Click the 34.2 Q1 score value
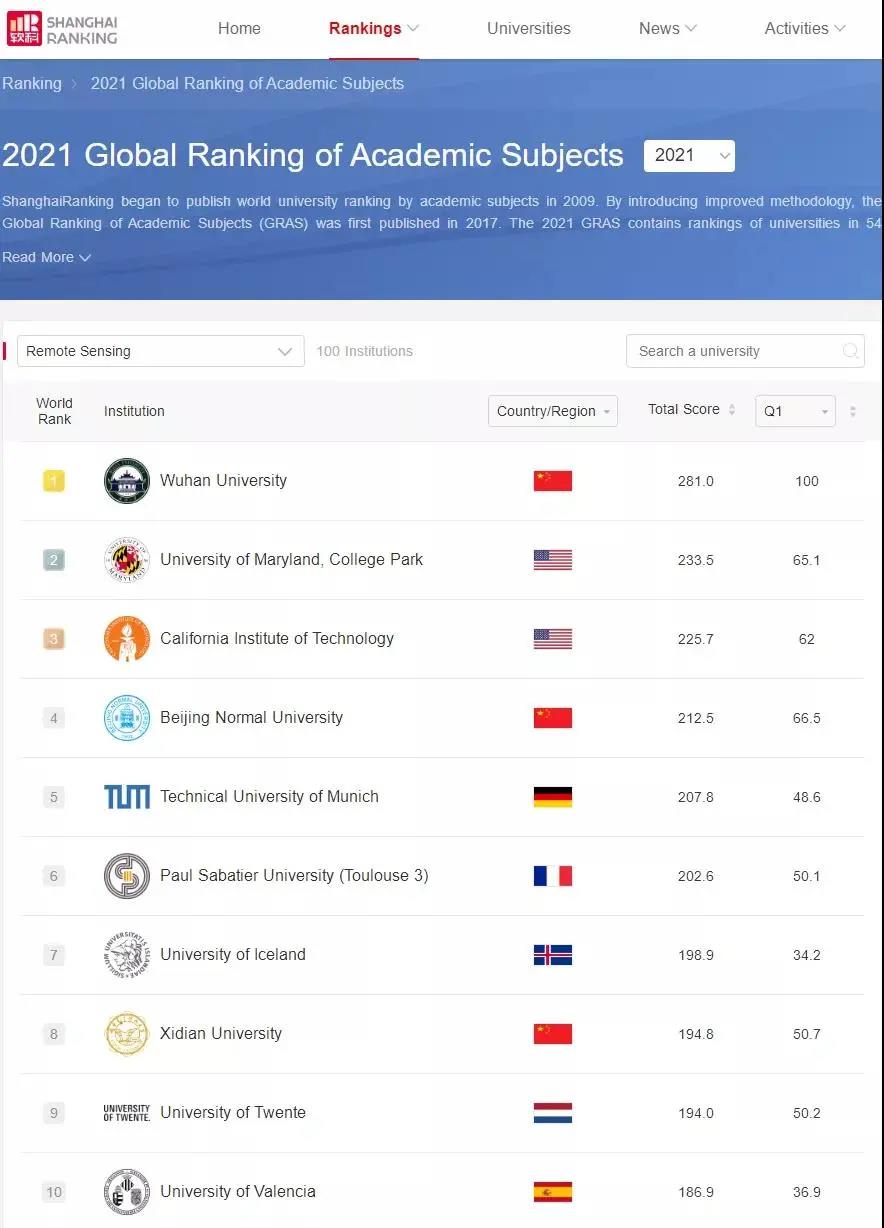Image resolution: width=884 pixels, height=1228 pixels. coord(807,955)
